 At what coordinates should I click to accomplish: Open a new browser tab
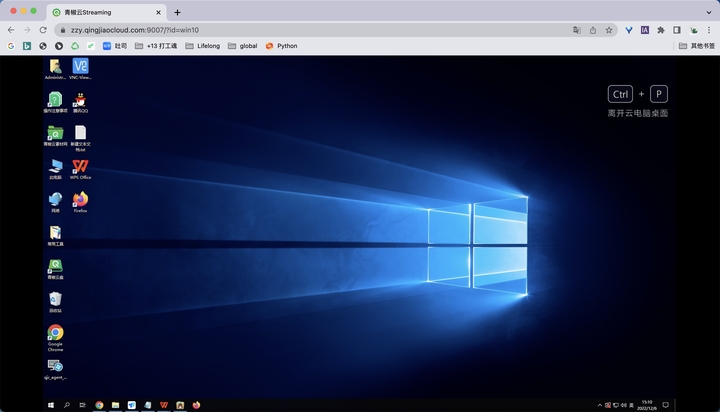(x=177, y=12)
